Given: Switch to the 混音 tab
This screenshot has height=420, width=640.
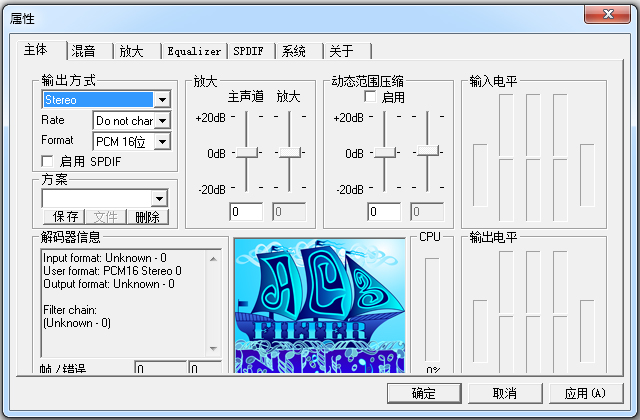Looking at the screenshot, I should pos(84,51).
